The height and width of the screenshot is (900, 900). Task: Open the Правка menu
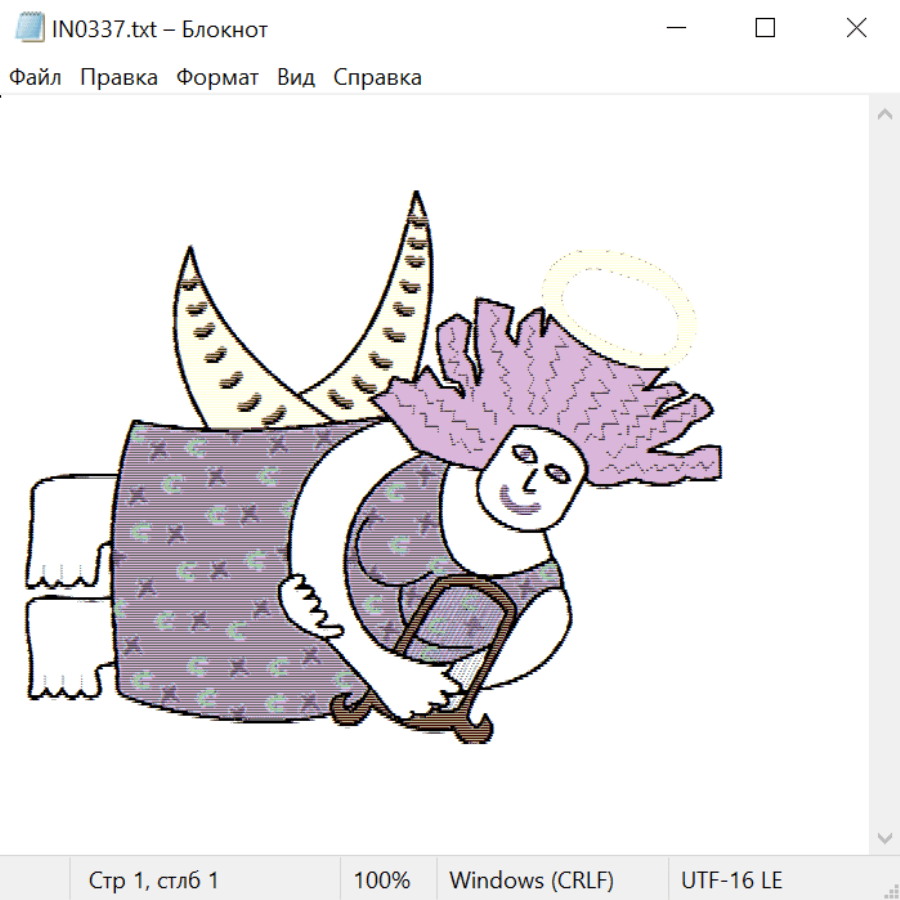coord(119,78)
